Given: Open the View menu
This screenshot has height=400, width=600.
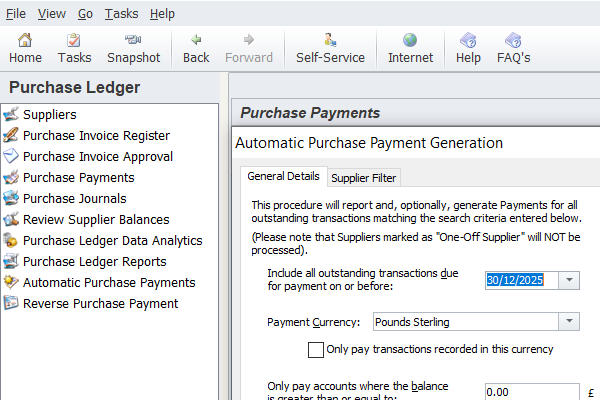Looking at the screenshot, I should pyautogui.click(x=52, y=14).
